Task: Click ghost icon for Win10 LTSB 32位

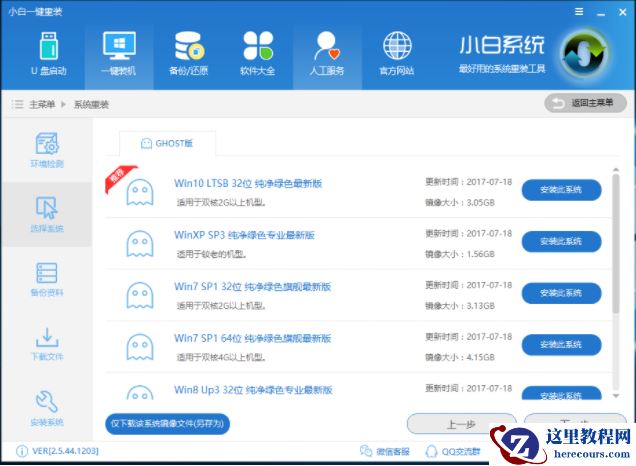Action: click(140, 192)
